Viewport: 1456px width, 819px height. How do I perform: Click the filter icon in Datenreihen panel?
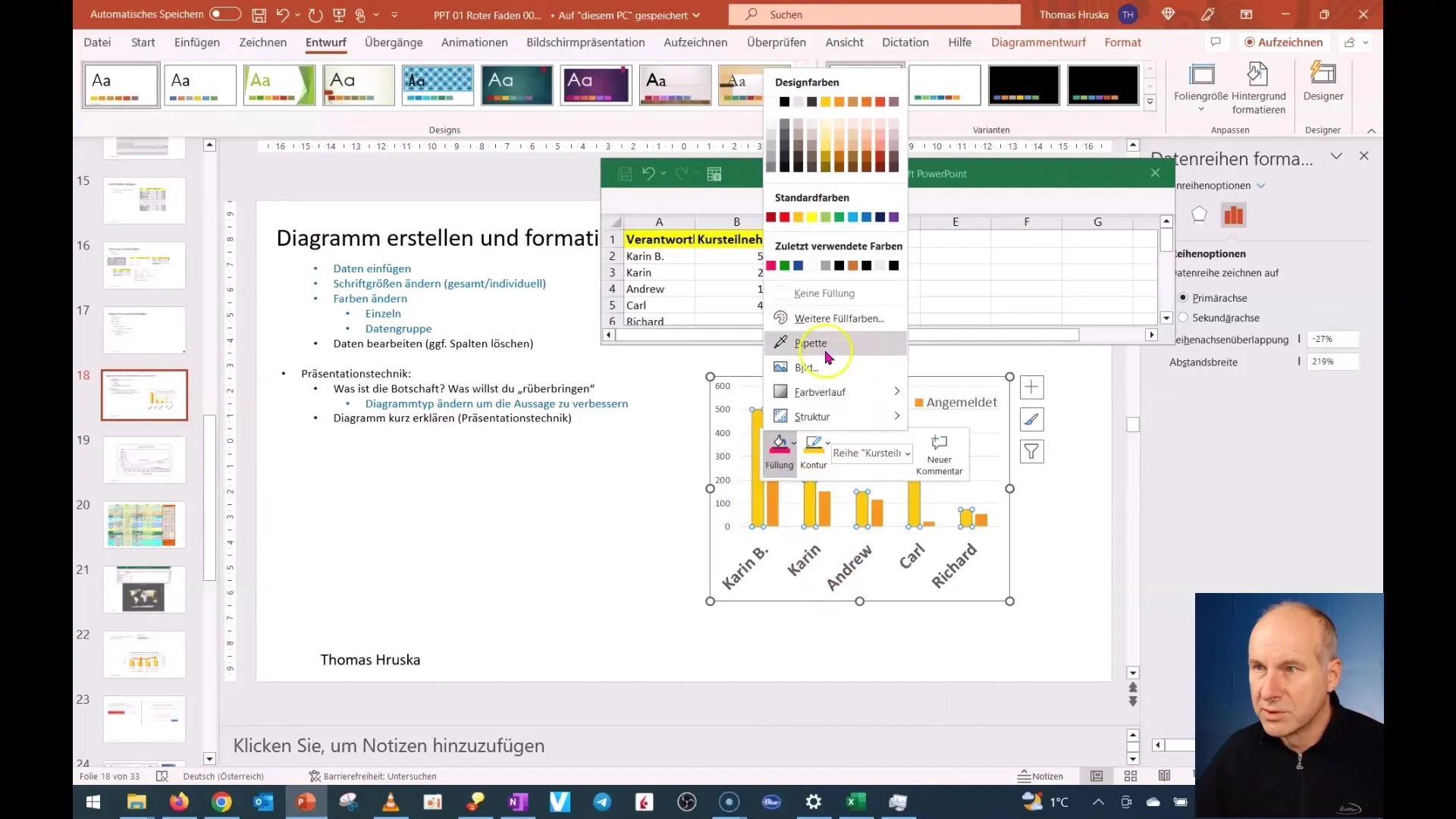[1032, 452]
